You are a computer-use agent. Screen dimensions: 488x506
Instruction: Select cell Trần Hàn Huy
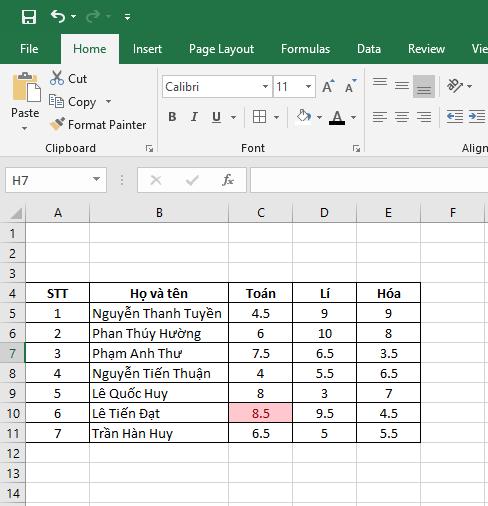159,433
